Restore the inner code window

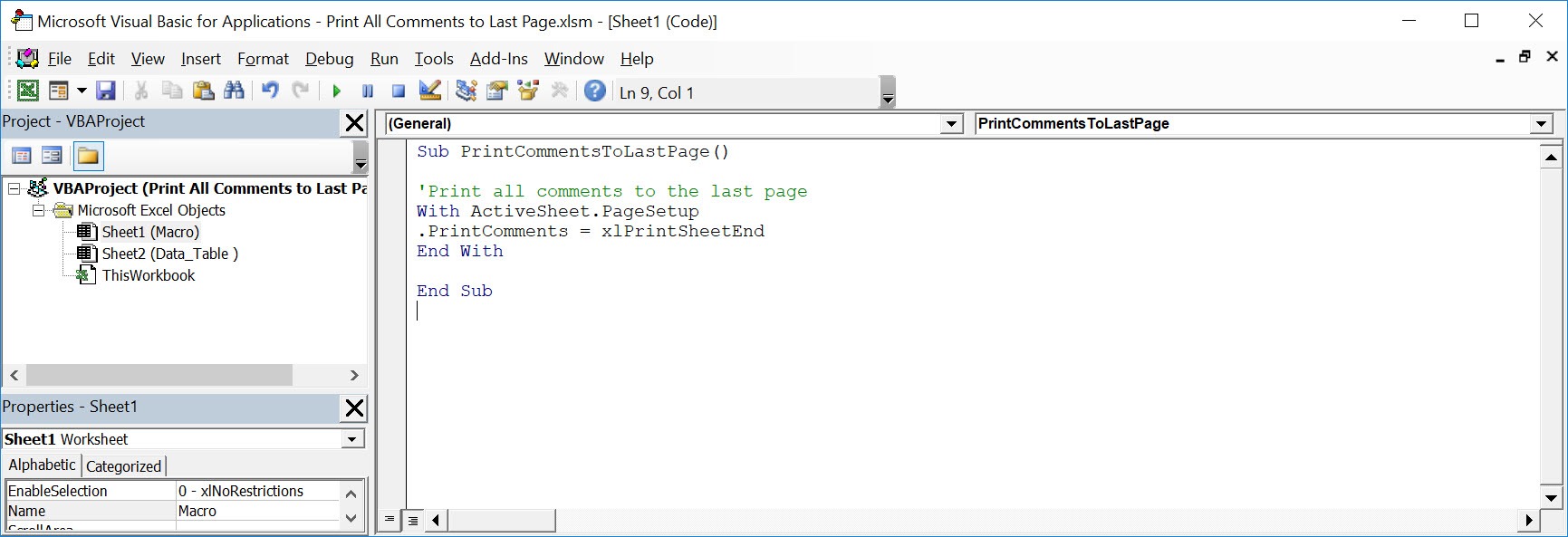[1525, 56]
